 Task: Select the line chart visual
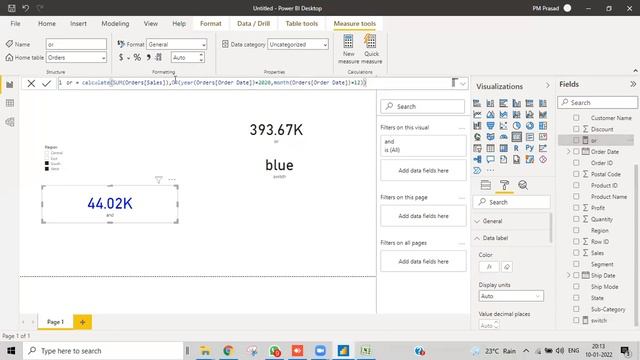pos(477,115)
